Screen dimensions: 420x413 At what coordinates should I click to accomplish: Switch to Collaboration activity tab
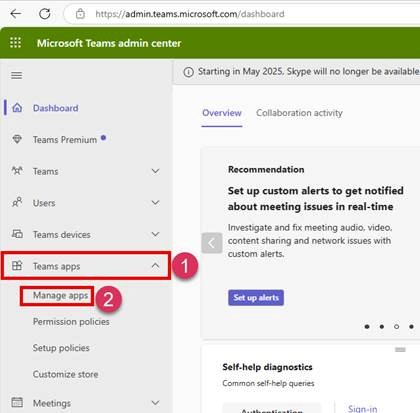[299, 113]
